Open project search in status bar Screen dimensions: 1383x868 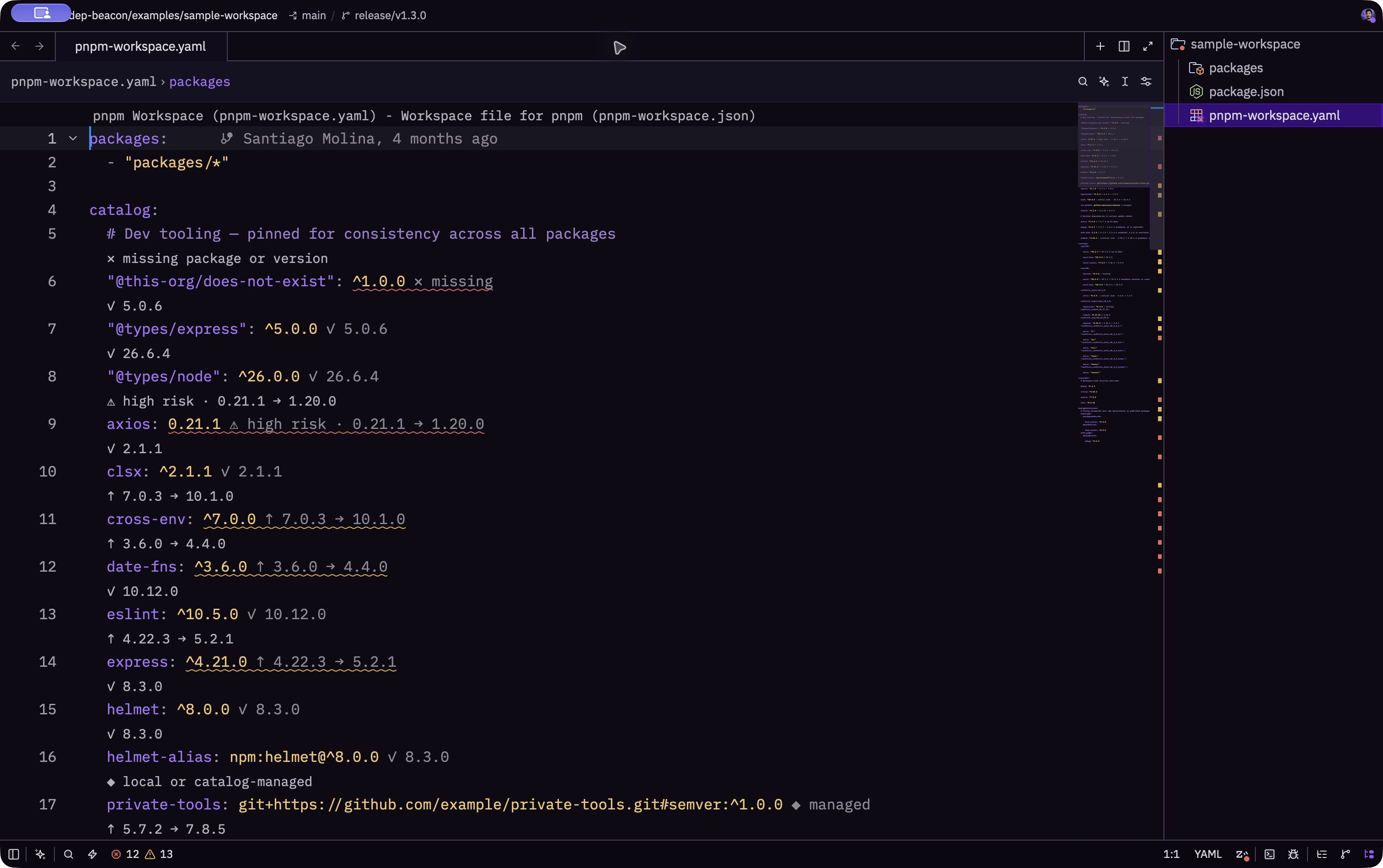[68, 854]
